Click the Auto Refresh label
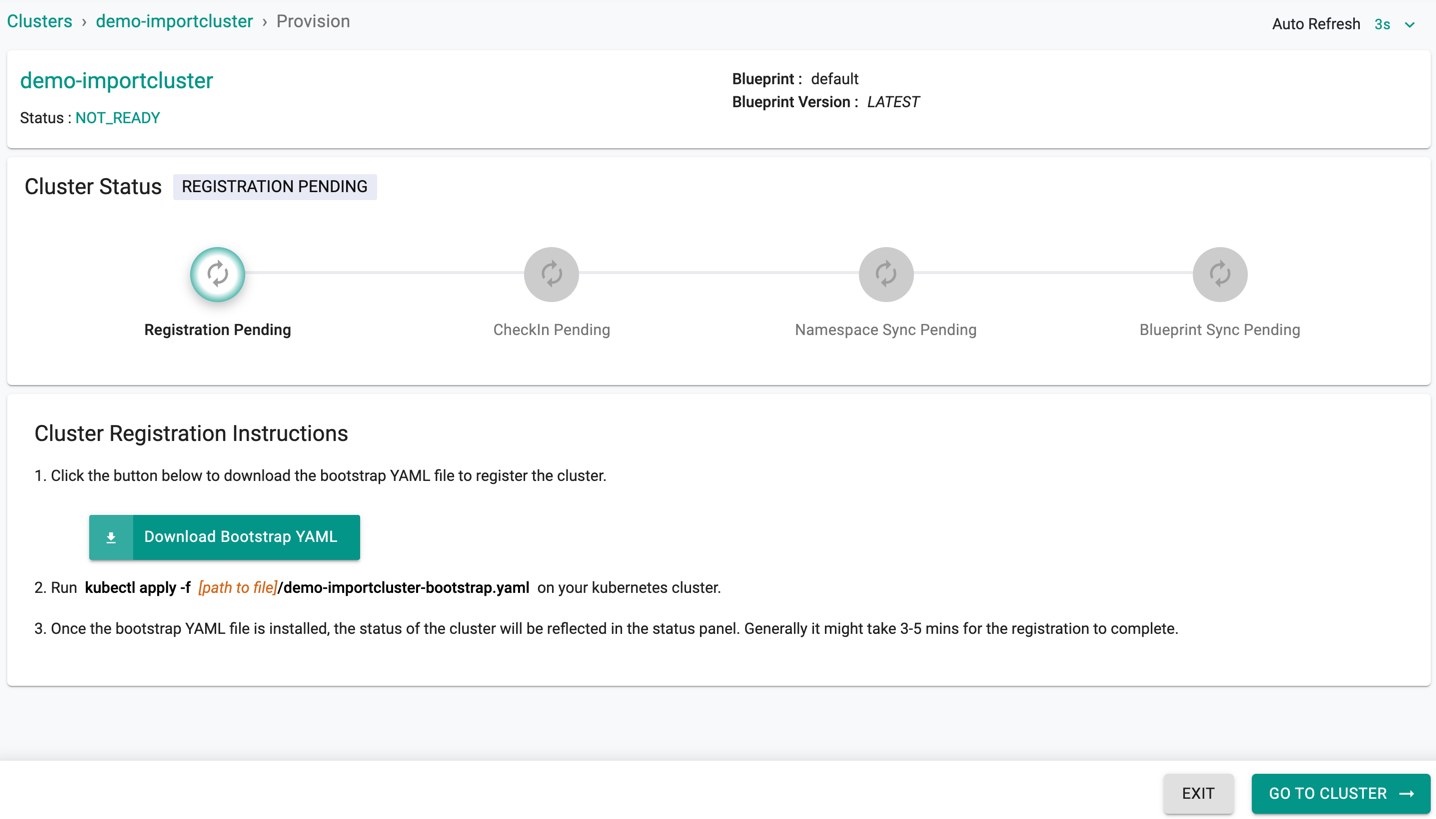 click(1316, 24)
